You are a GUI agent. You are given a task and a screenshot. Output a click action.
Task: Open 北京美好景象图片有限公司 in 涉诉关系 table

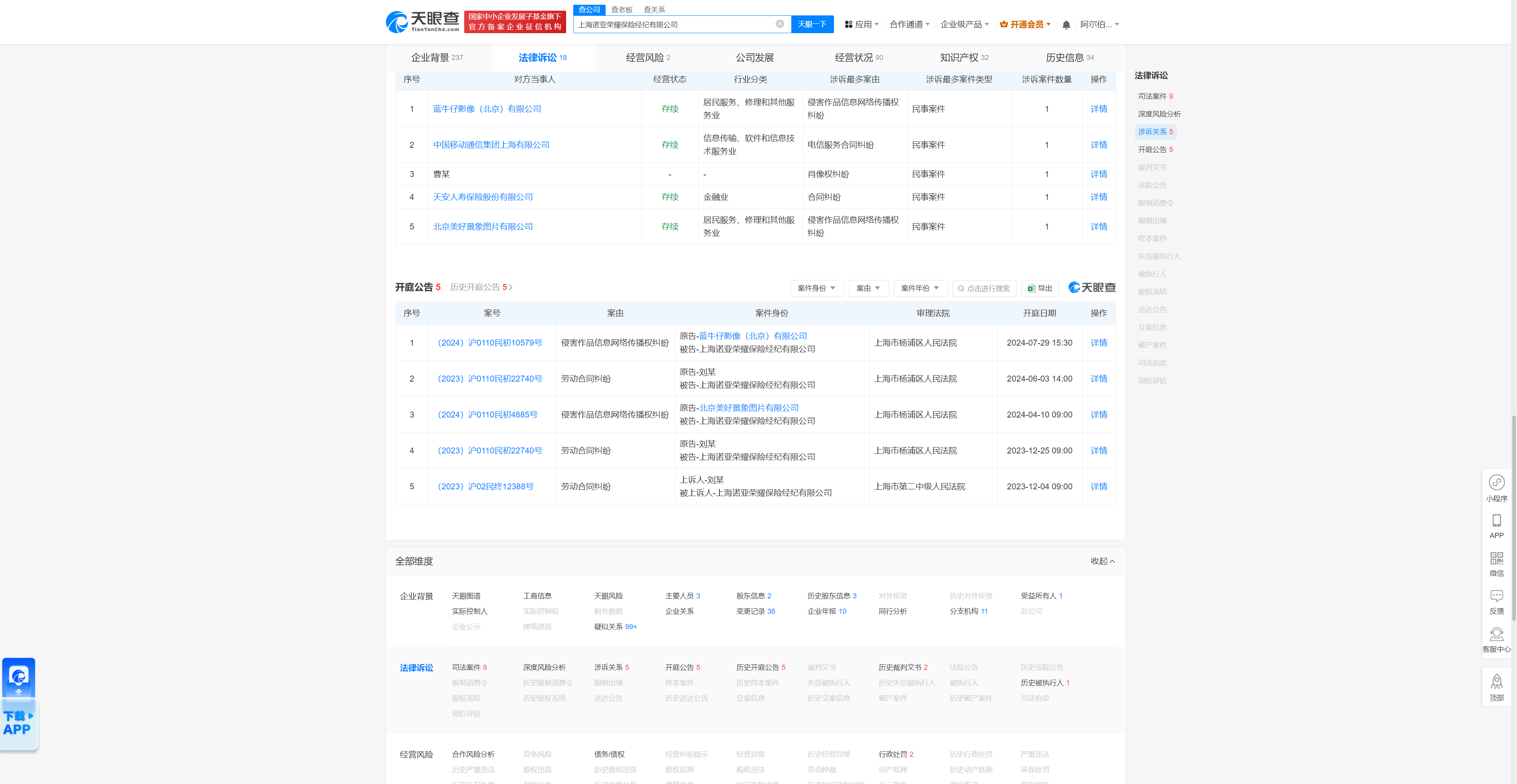(x=483, y=227)
